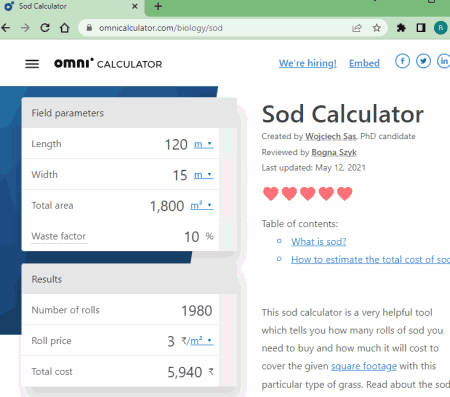The image size is (450, 397).
Task: Share on Facebook icon
Action: [402, 61]
